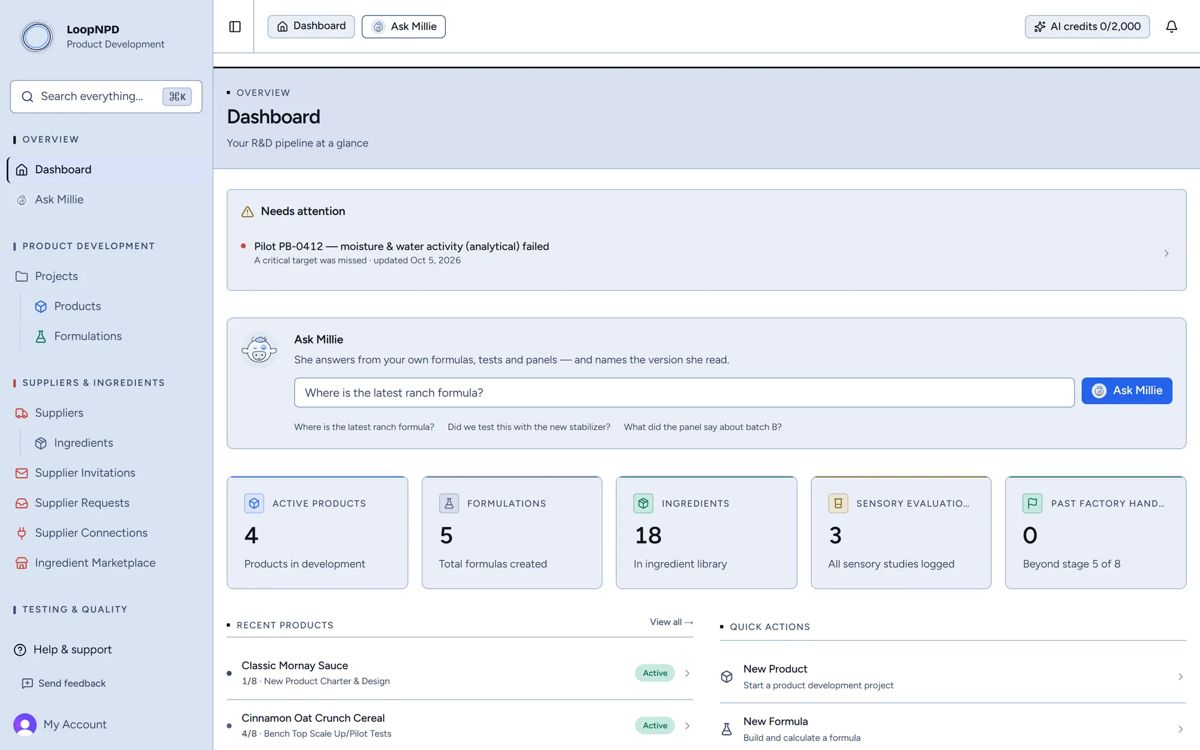Click the AI credits 0/2,000 button

pyautogui.click(x=1087, y=27)
